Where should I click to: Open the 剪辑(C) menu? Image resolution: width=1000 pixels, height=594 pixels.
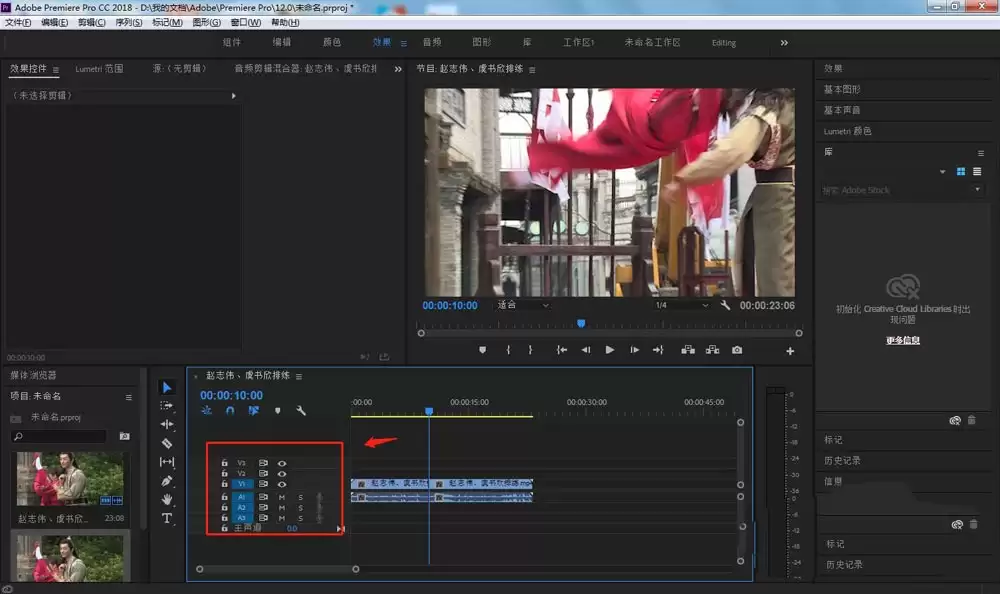(92, 22)
